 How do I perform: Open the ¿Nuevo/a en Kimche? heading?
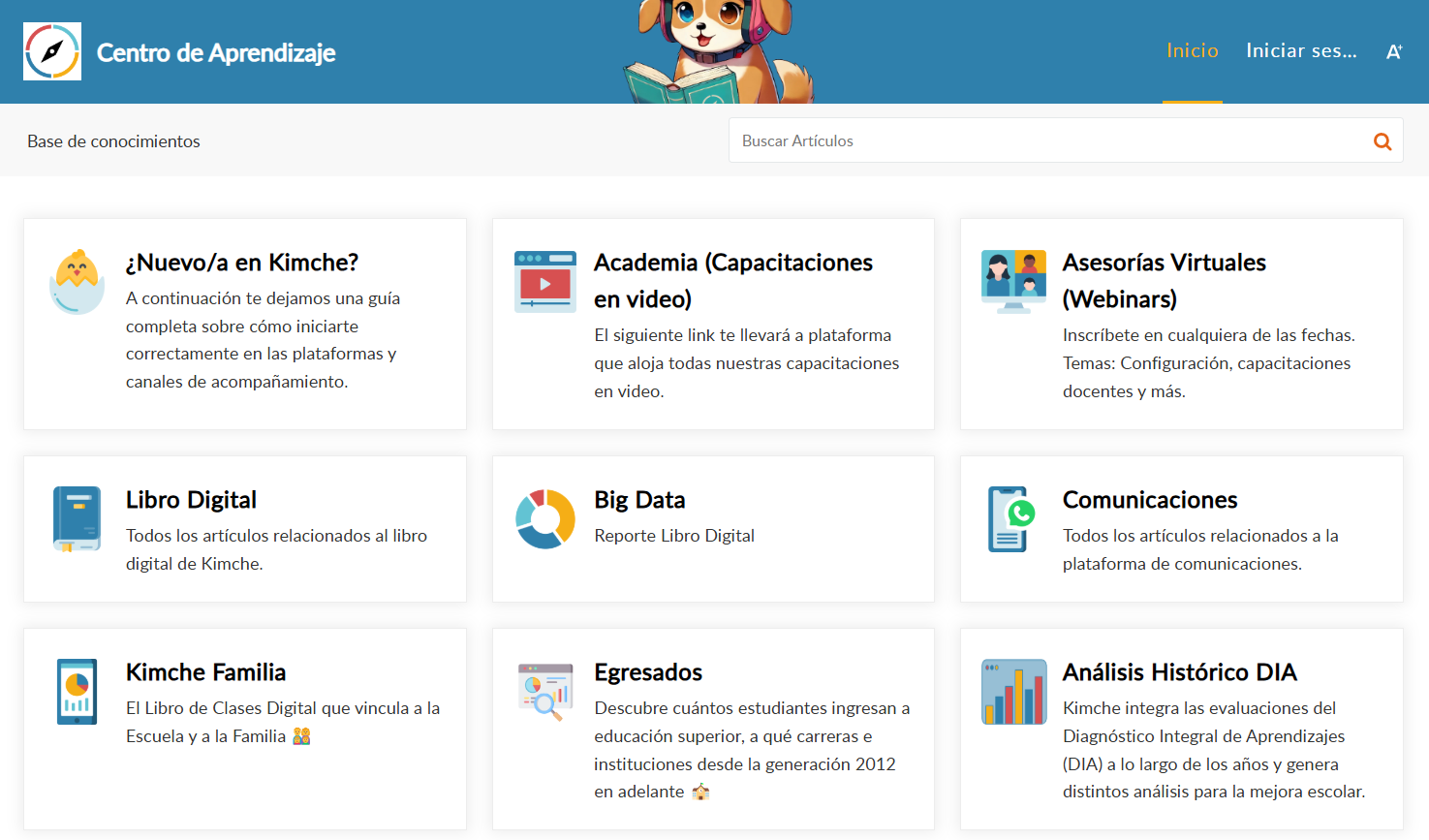242,263
